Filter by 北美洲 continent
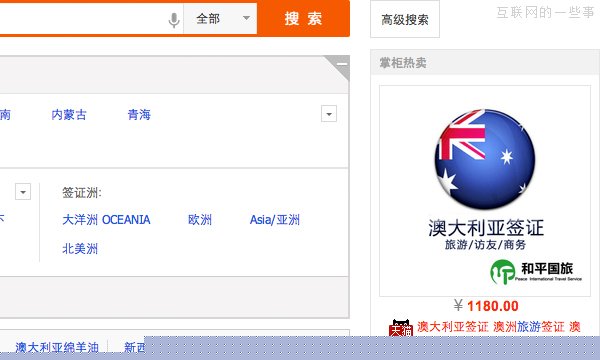This screenshot has height=360, width=600. point(80,249)
